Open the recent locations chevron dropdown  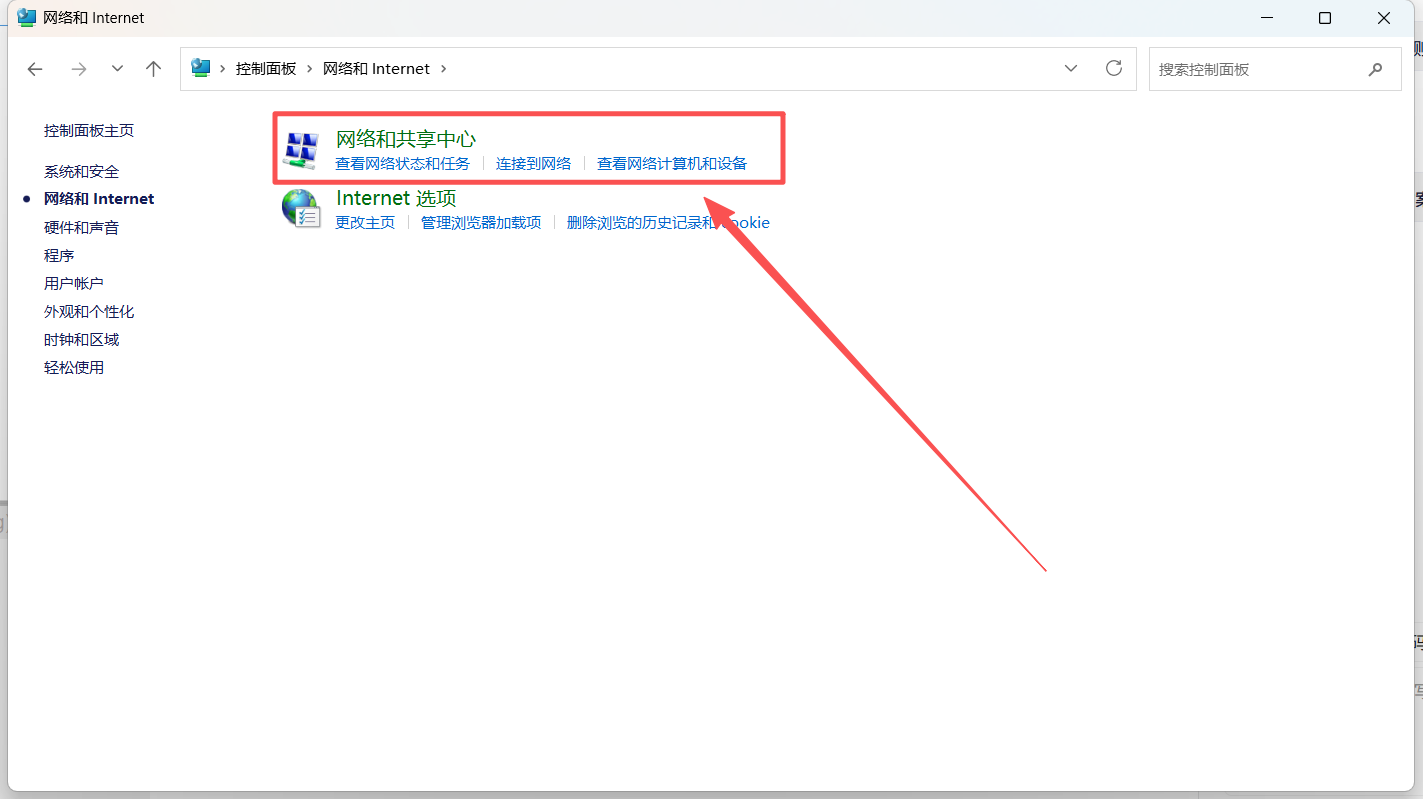(x=117, y=69)
